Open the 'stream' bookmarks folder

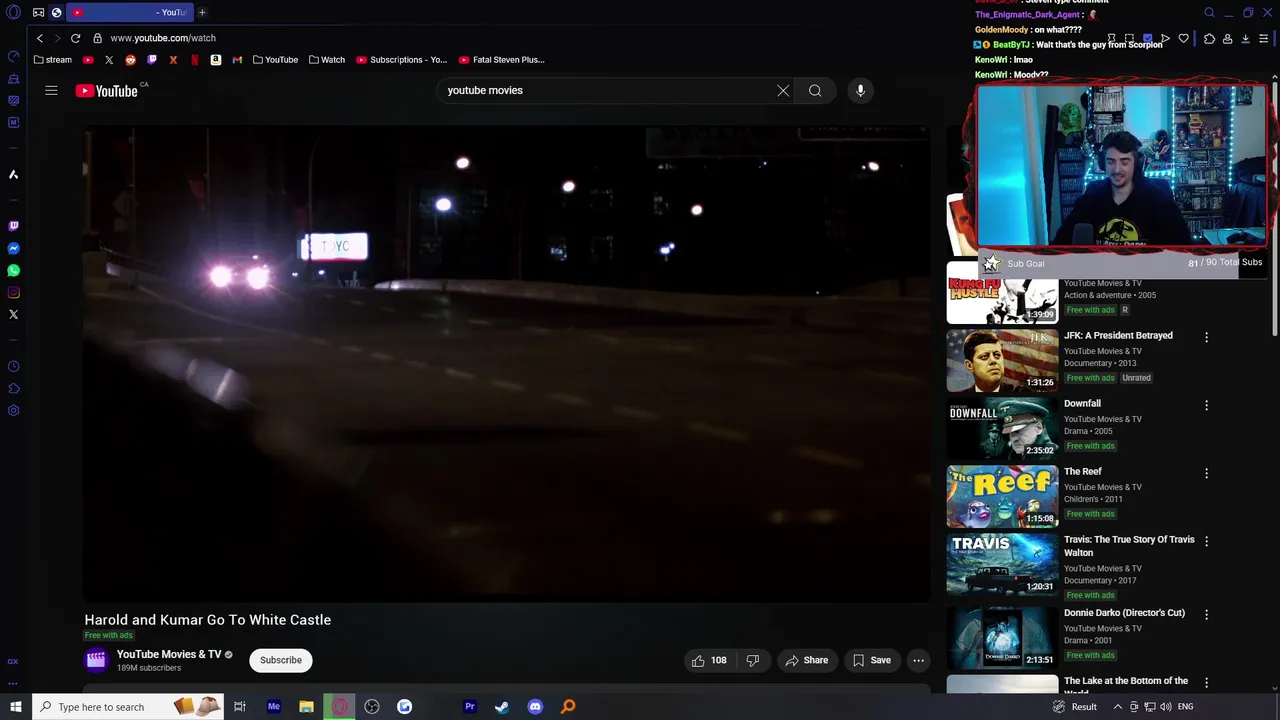52,60
